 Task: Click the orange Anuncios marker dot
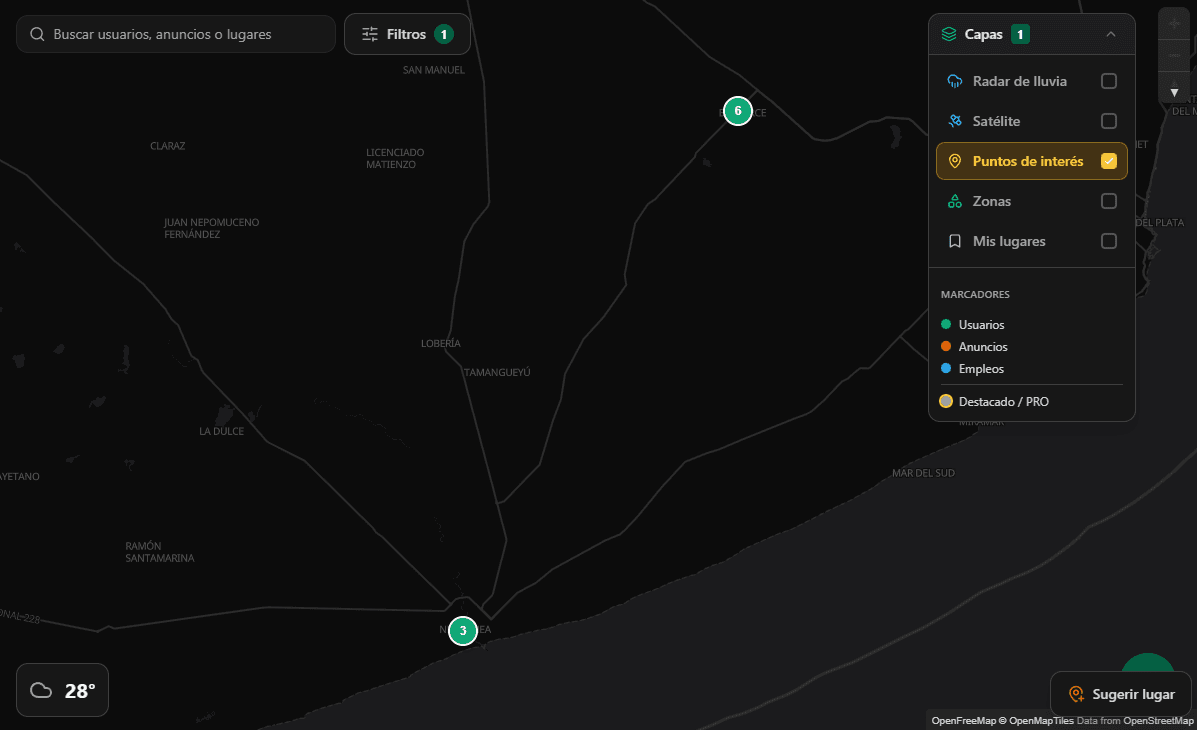click(x=946, y=347)
